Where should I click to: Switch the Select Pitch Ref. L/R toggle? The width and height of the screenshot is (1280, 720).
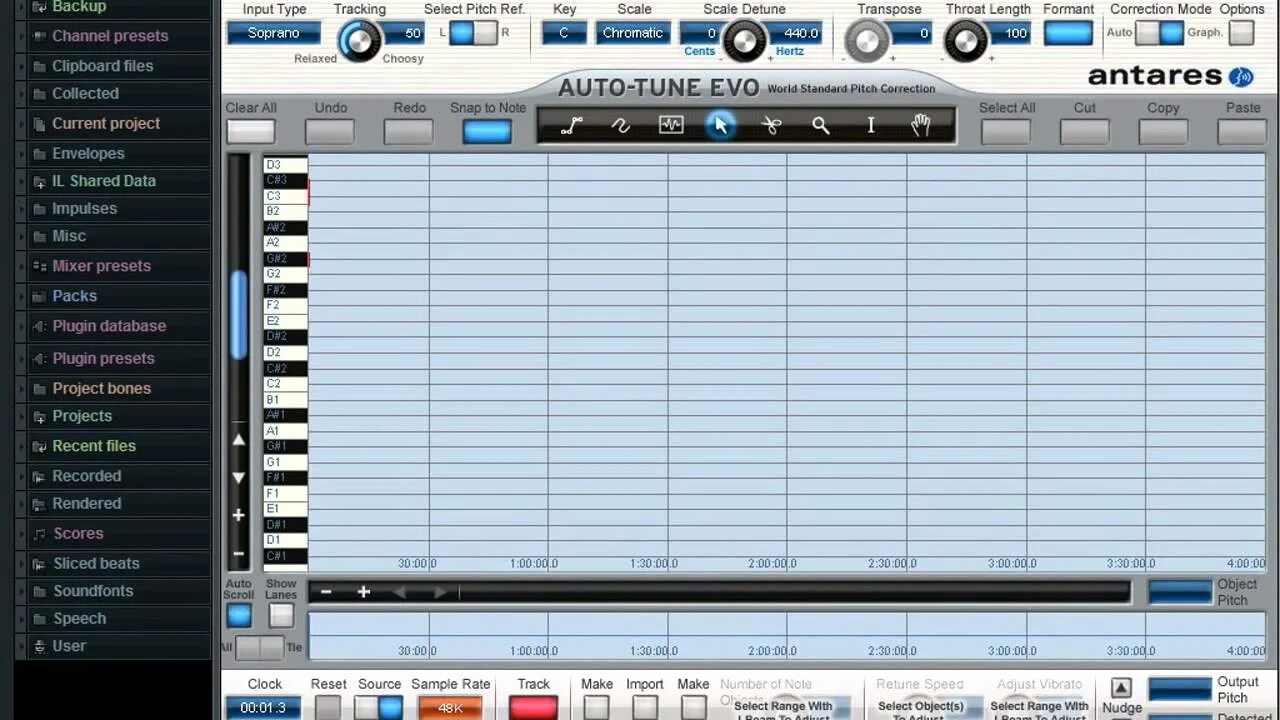[x=473, y=33]
